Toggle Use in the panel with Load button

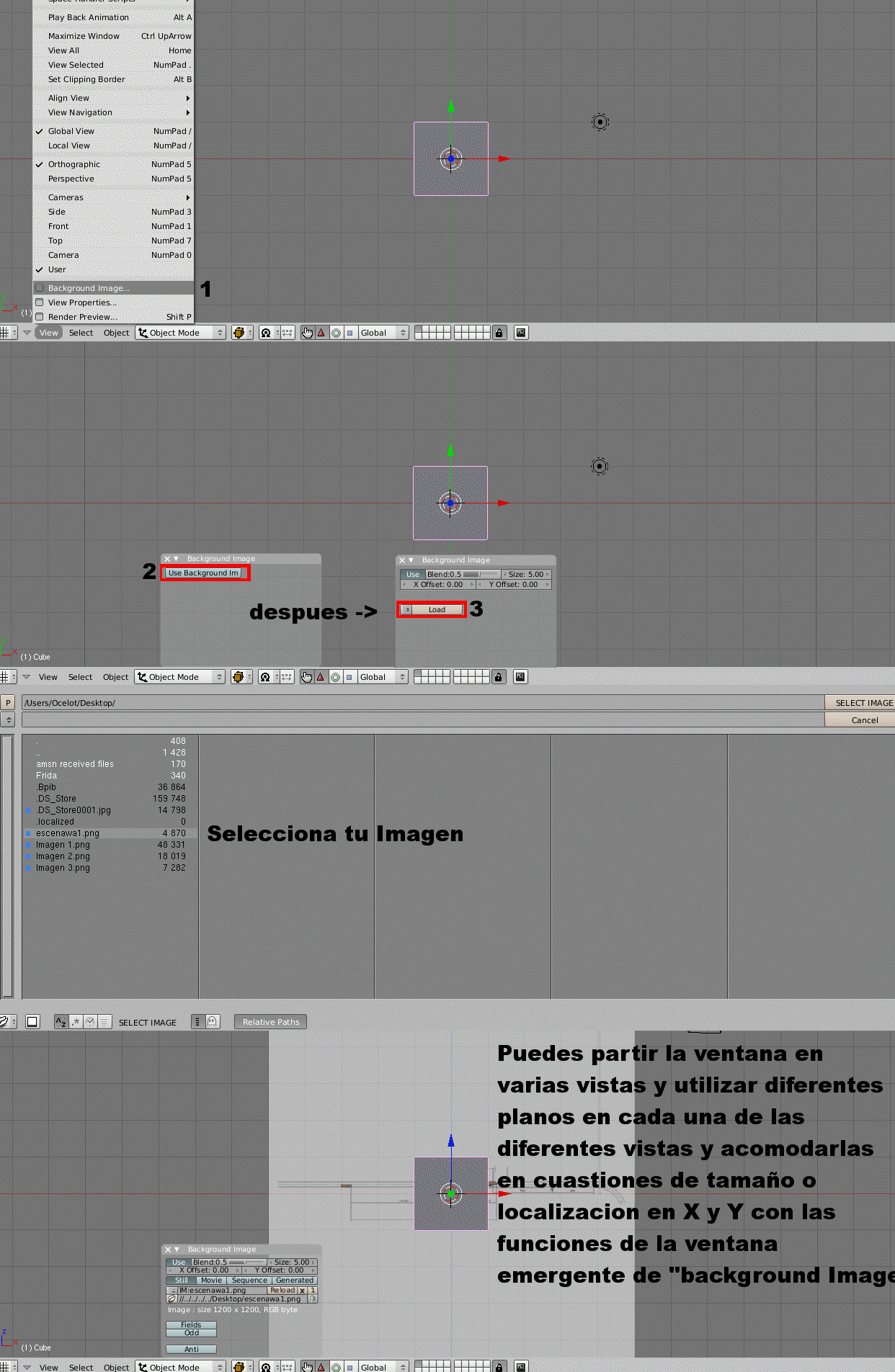pos(412,575)
